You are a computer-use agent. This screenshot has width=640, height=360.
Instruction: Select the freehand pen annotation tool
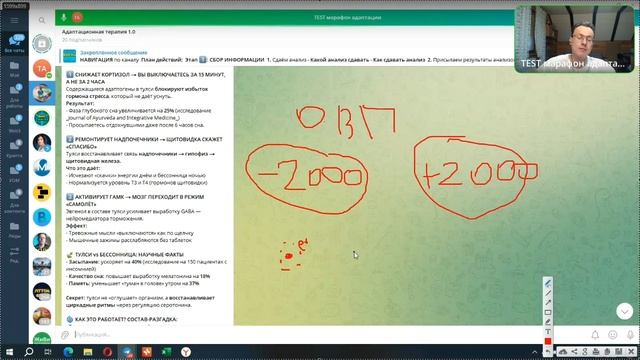[548, 283]
